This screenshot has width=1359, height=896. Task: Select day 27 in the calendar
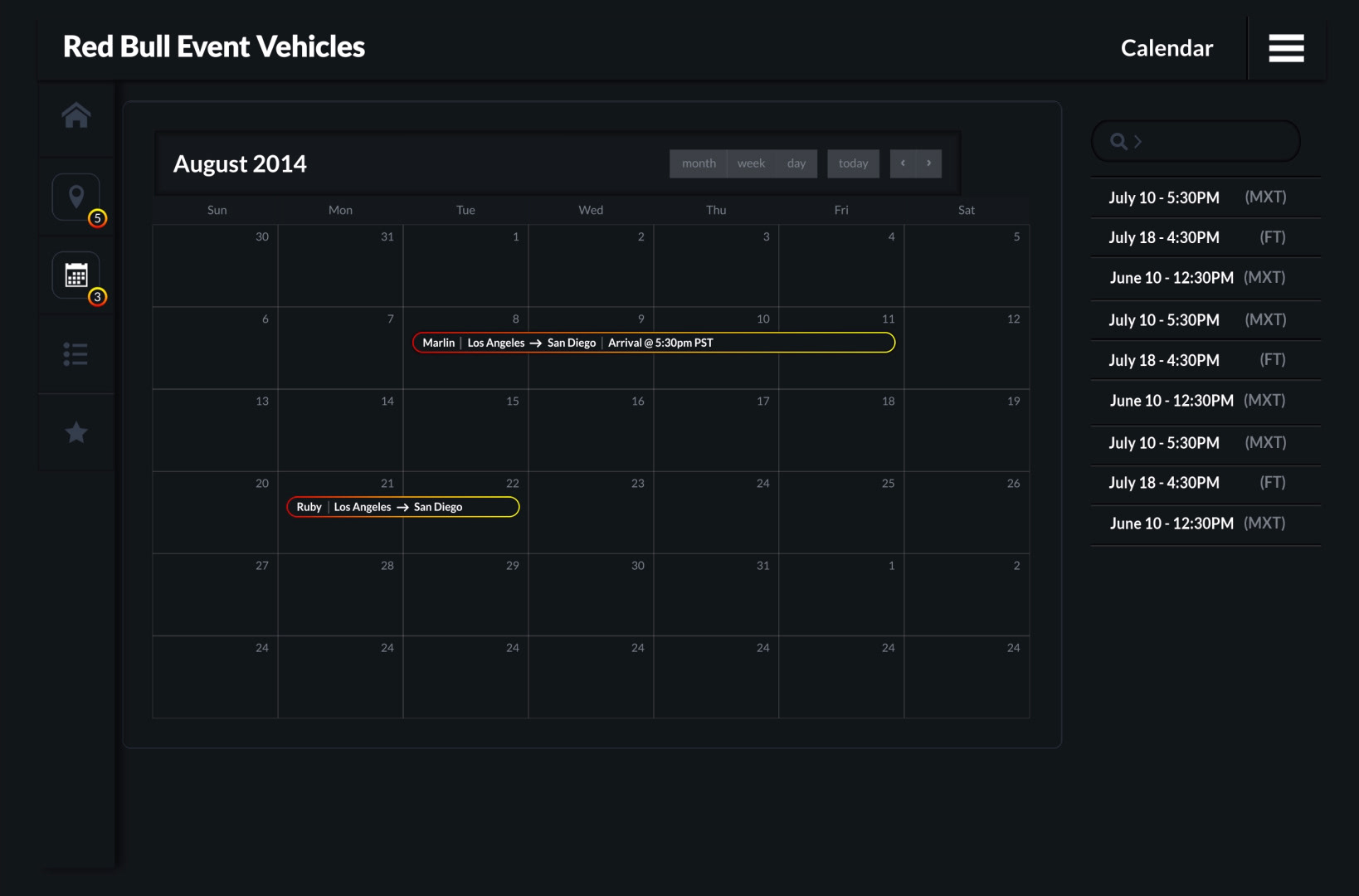pyautogui.click(x=215, y=595)
